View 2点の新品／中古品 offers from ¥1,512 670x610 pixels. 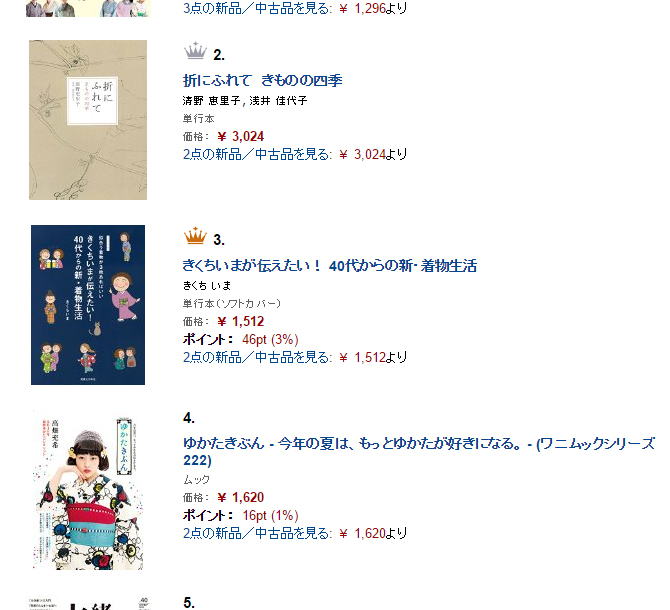[257, 357]
